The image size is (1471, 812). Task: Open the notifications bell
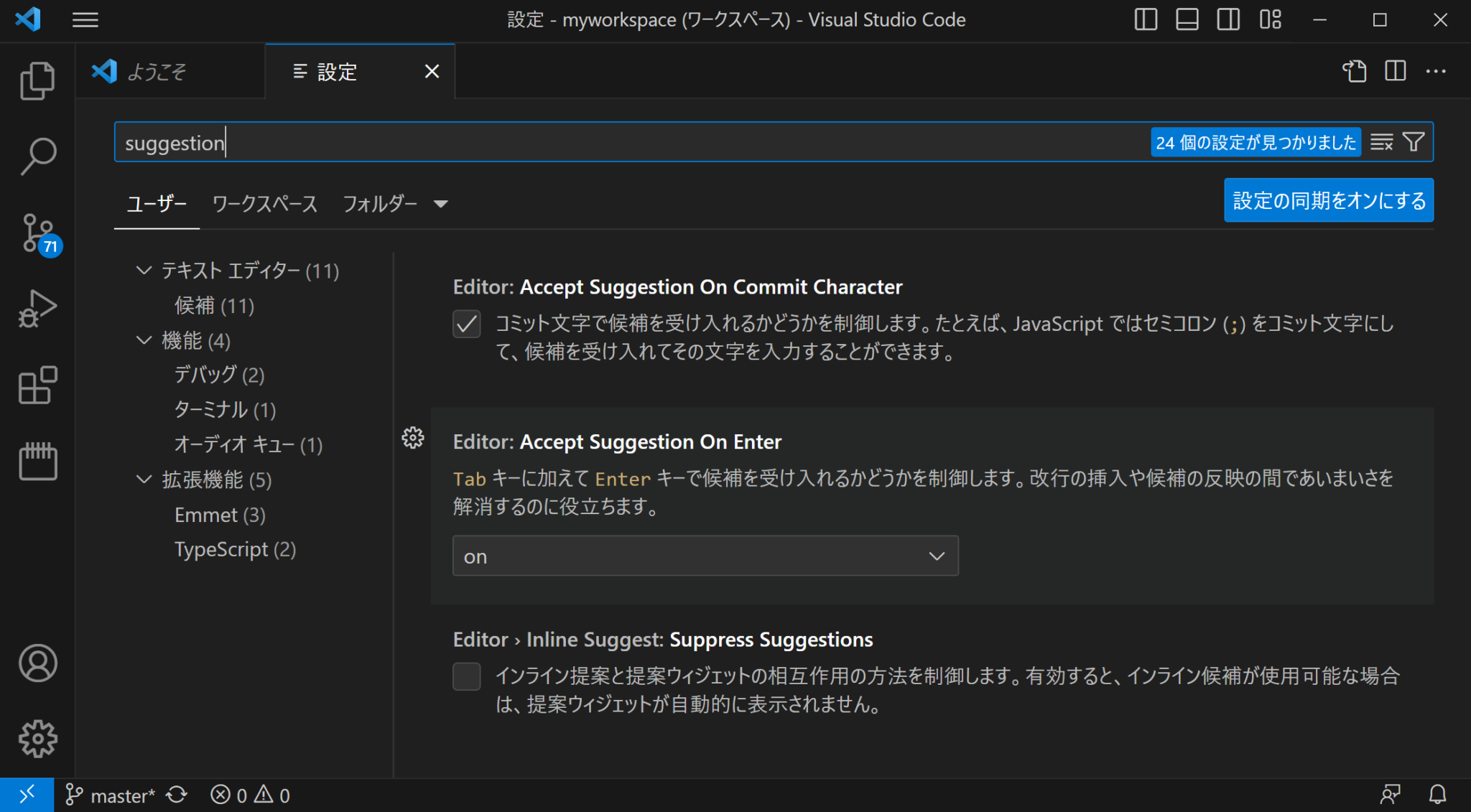pyautogui.click(x=1437, y=795)
